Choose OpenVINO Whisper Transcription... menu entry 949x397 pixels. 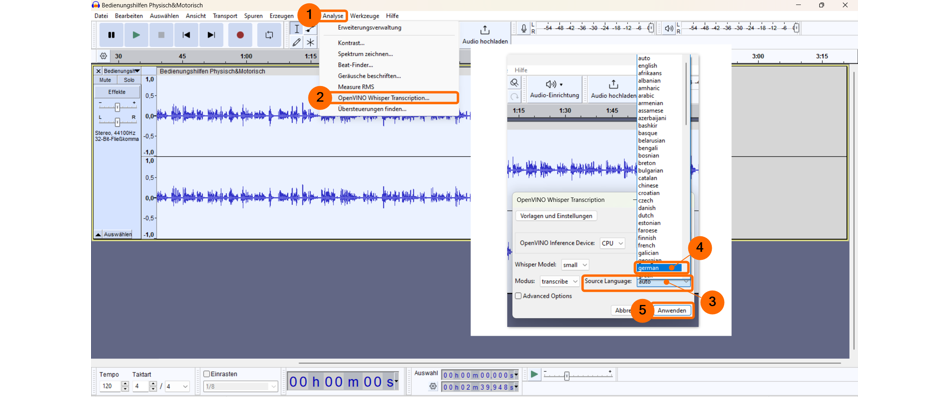389,97
